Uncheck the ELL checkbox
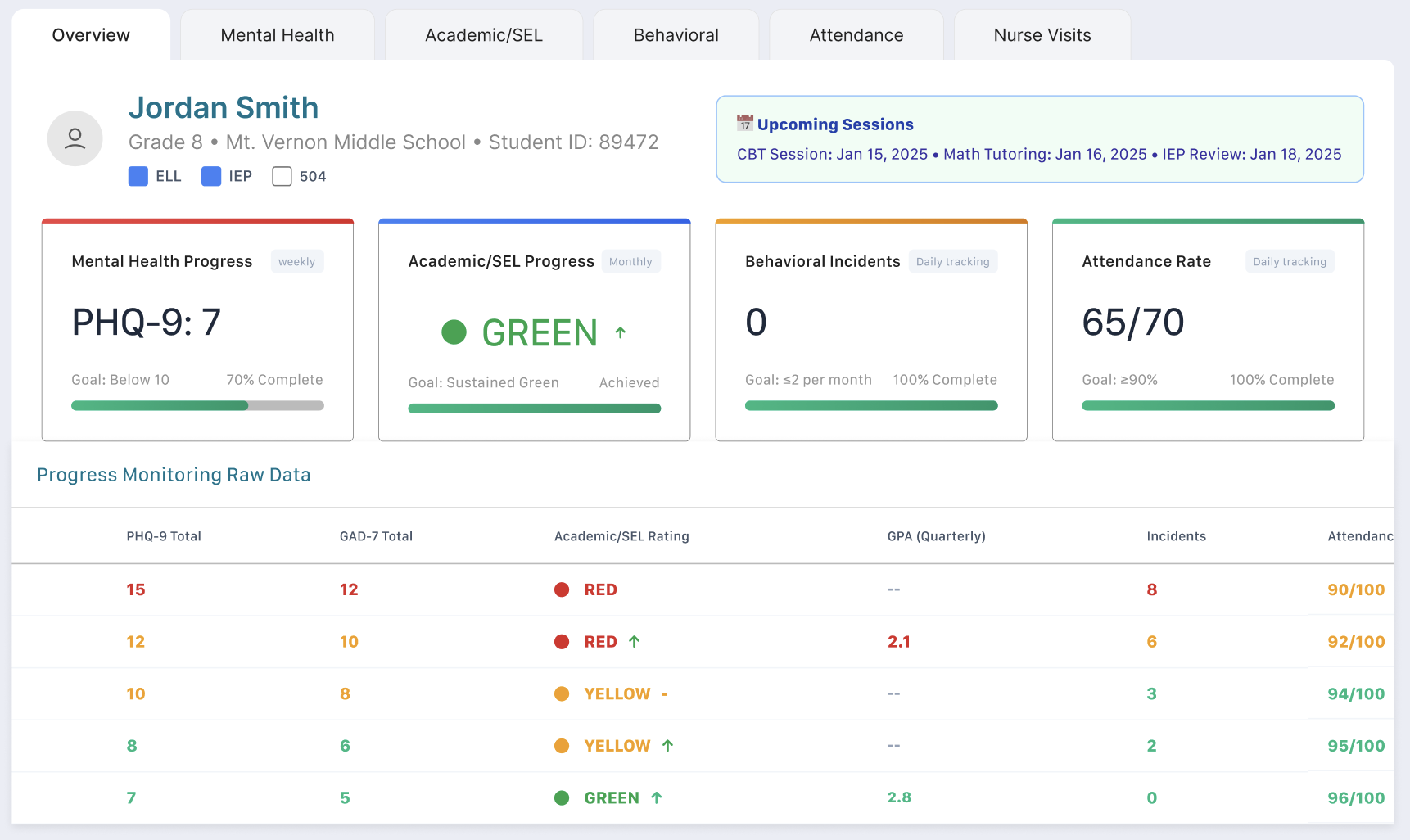The height and width of the screenshot is (840, 1410). tap(138, 176)
